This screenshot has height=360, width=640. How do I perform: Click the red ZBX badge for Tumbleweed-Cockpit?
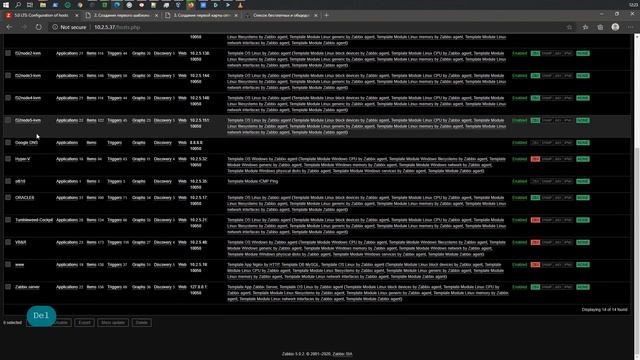point(535,220)
